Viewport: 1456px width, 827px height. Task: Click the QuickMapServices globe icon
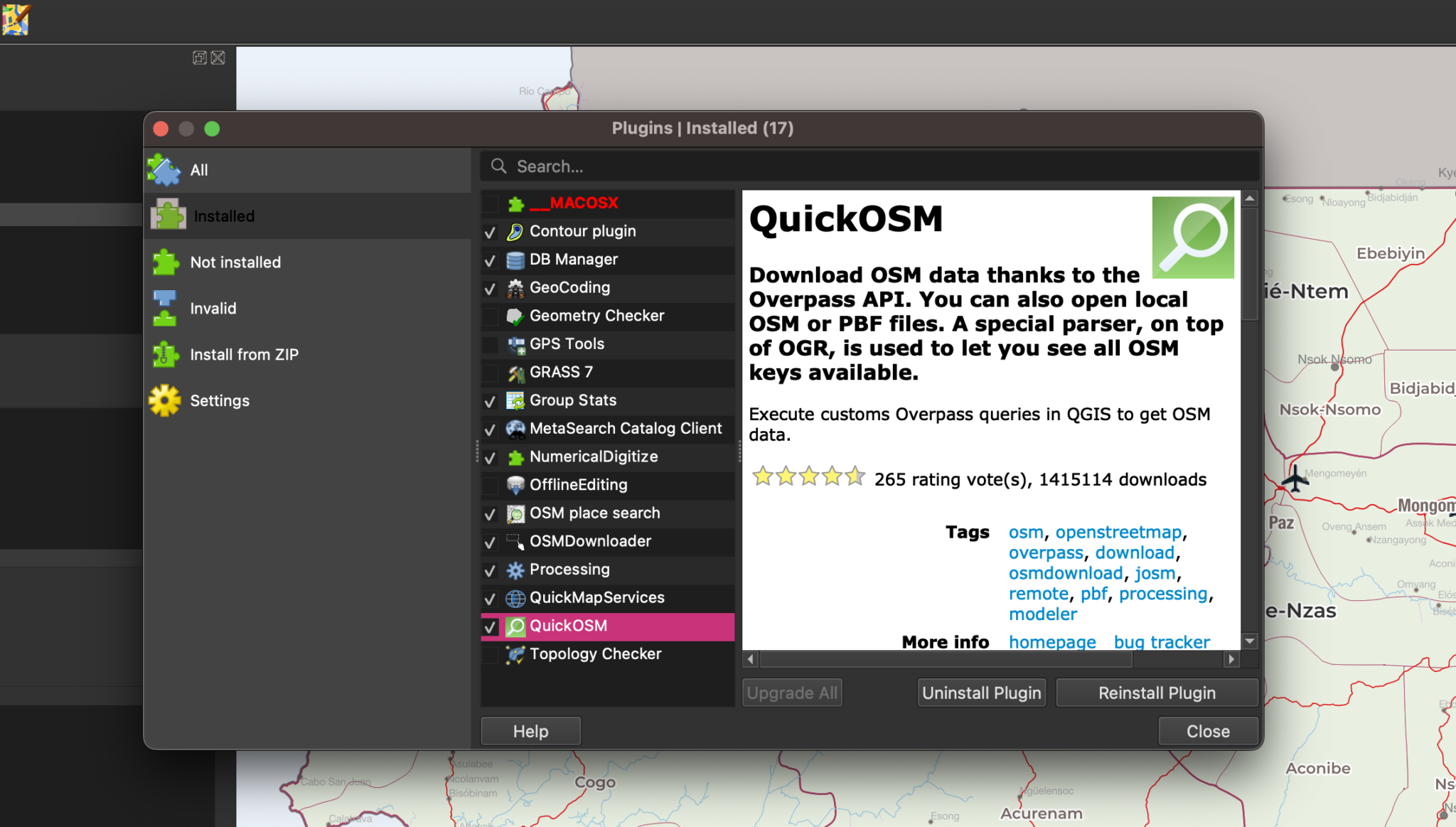tap(514, 597)
